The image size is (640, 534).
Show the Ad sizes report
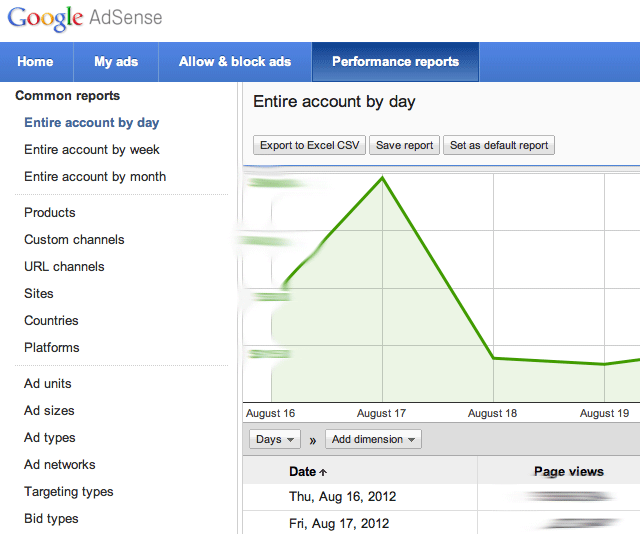coord(49,410)
